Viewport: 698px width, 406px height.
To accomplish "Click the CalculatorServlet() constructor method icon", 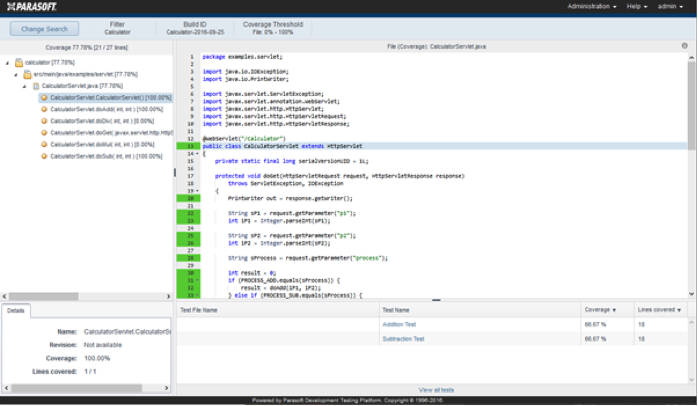I will point(44,97).
